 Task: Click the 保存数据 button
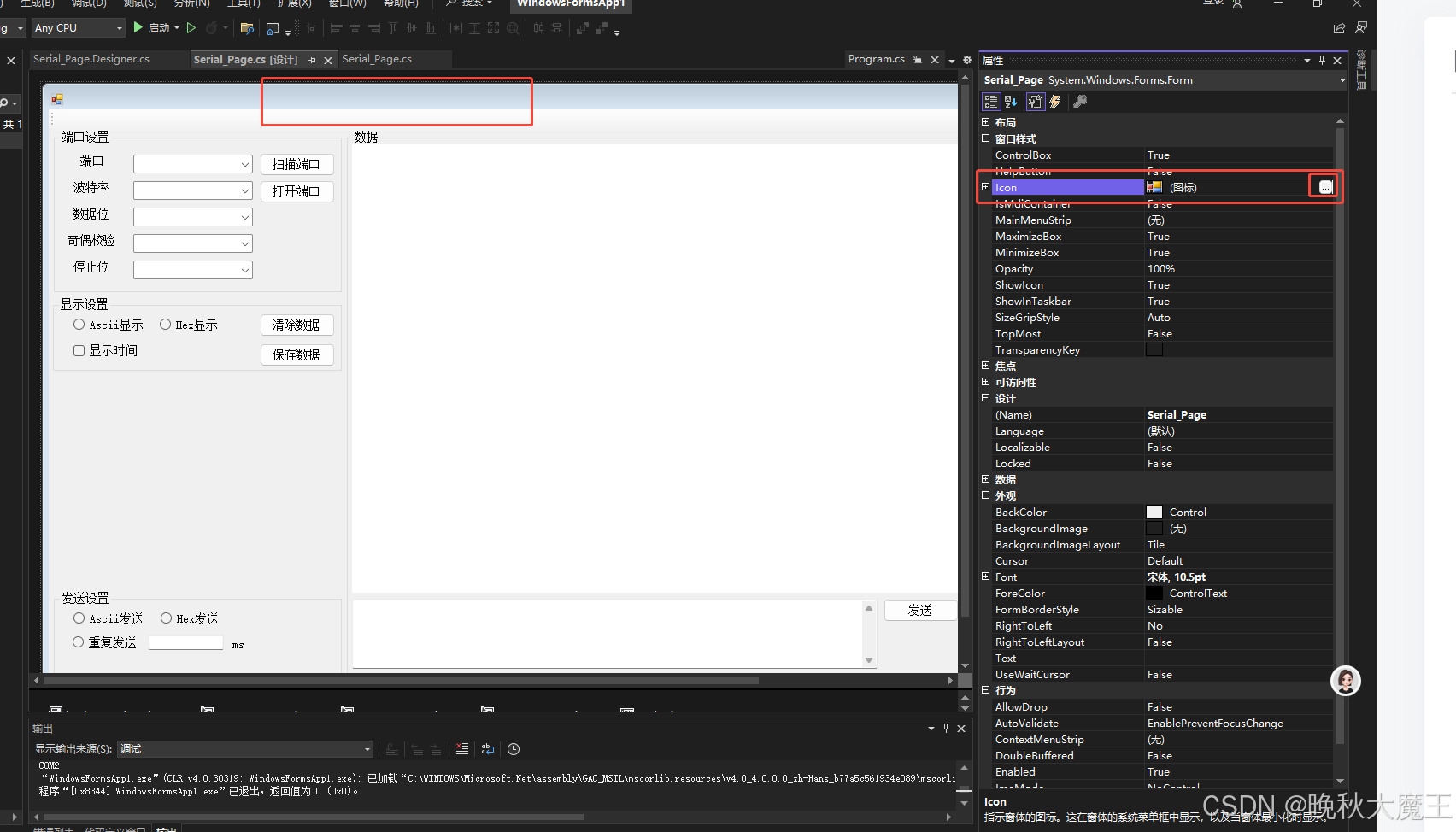click(296, 354)
